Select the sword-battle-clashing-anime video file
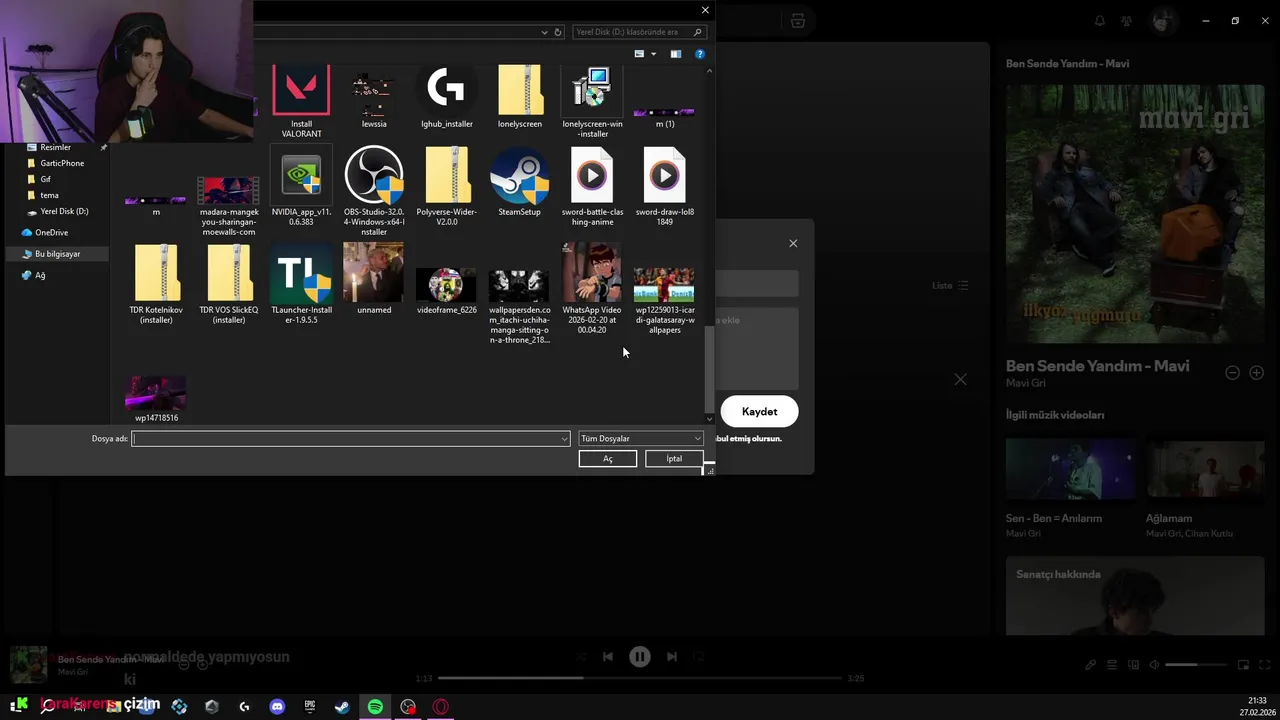The image size is (1280, 720). pos(592,186)
